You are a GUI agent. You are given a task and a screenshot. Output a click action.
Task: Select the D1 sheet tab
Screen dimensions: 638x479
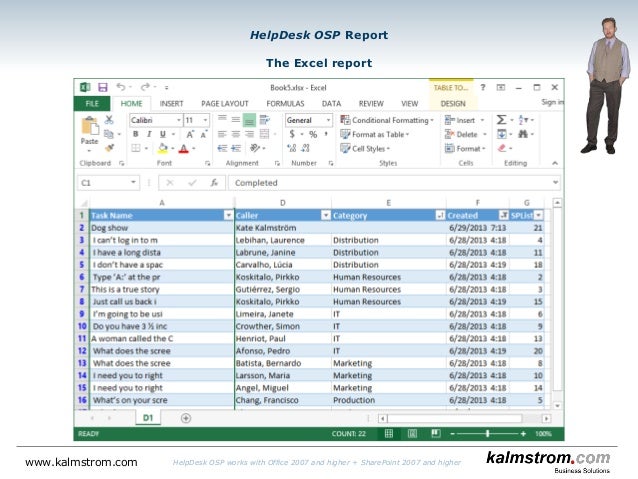pyautogui.click(x=148, y=418)
